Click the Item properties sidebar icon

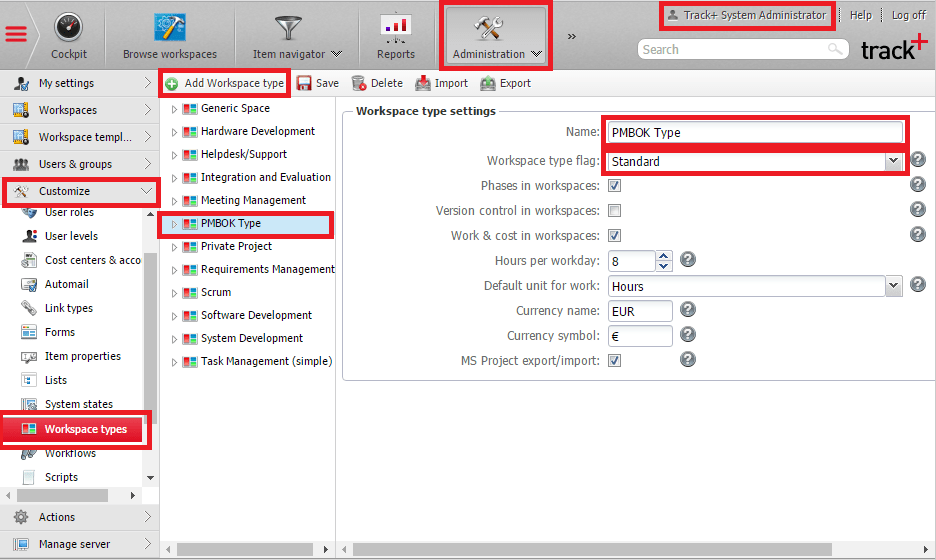(x=29, y=356)
